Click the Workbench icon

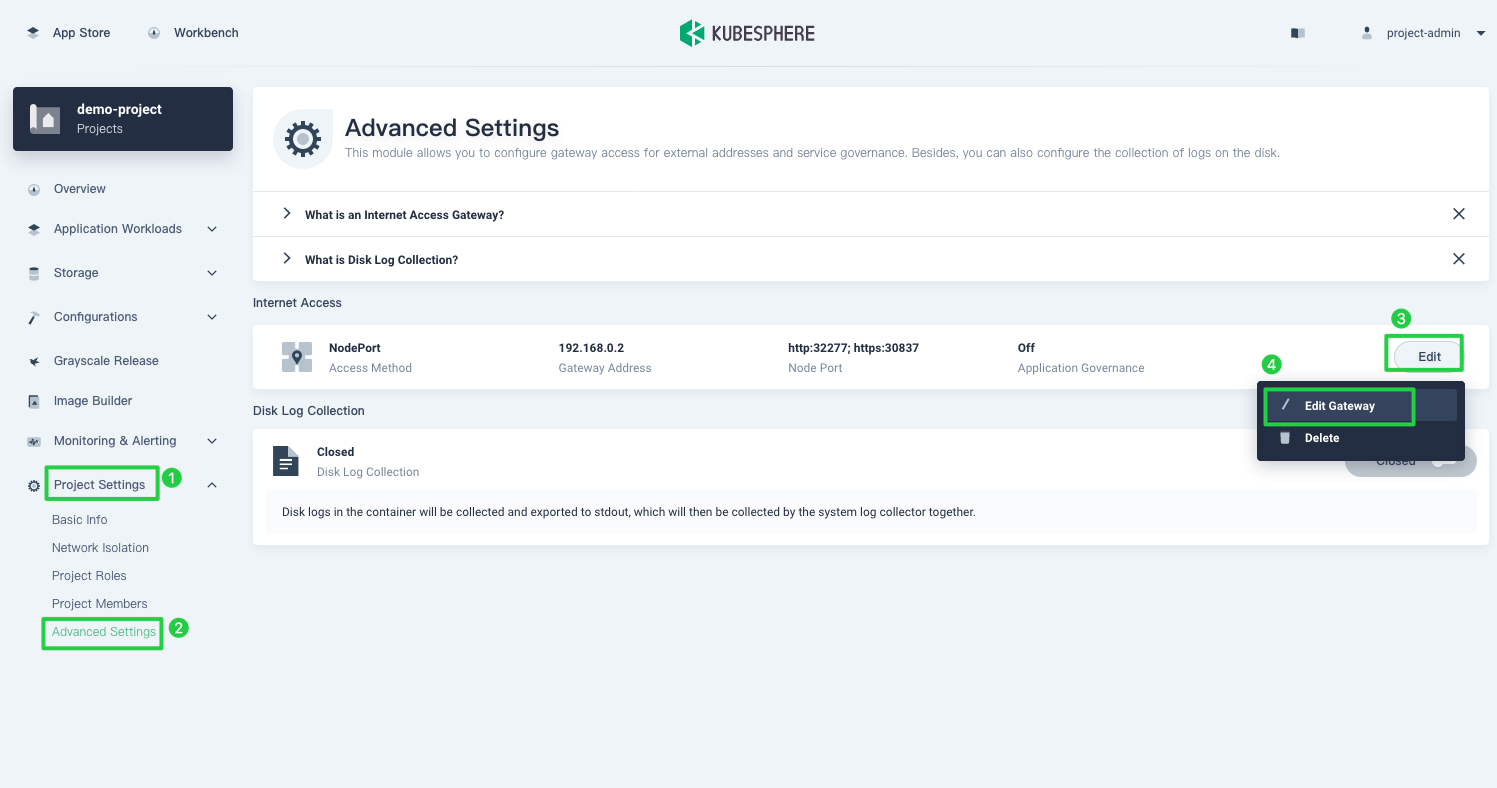153,32
